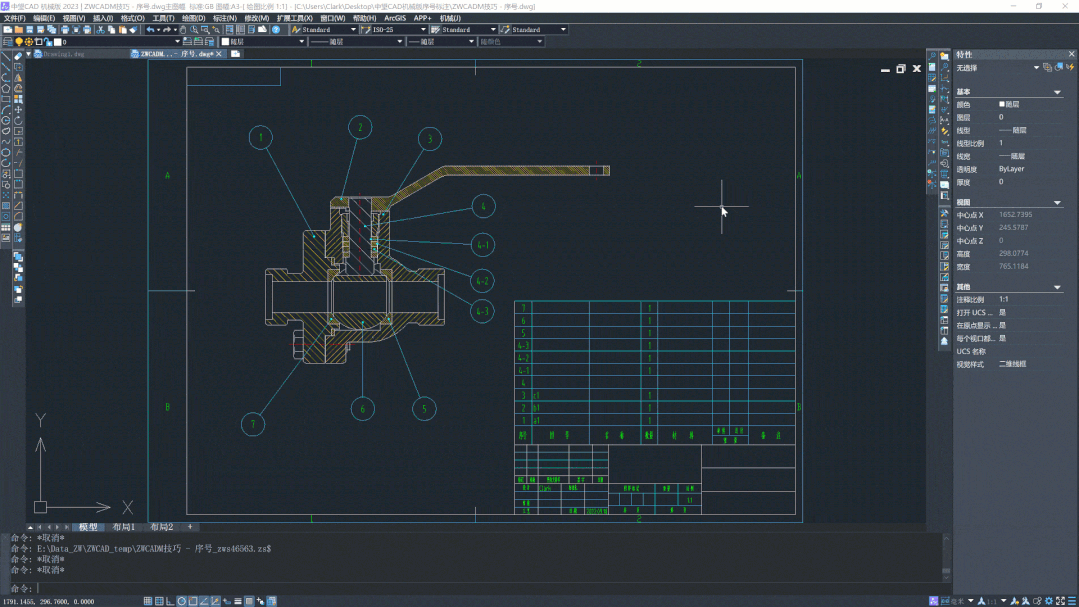
Task: Collapse the 基本 section in properties panel
Action: coord(1057,92)
